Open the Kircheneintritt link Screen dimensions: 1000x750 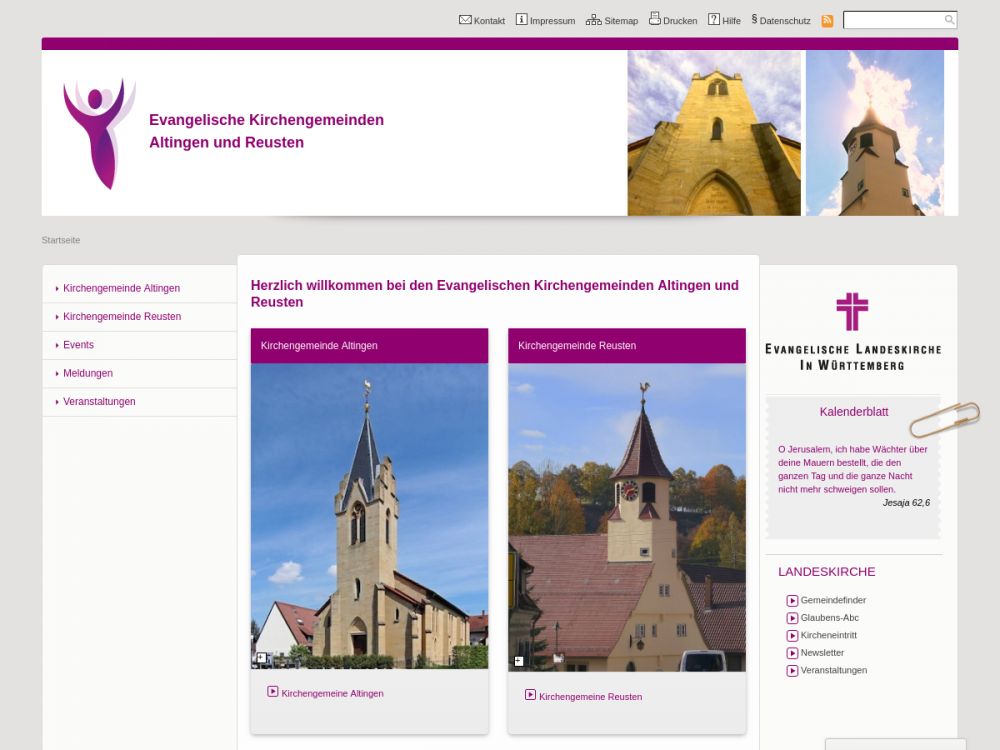click(x=828, y=635)
